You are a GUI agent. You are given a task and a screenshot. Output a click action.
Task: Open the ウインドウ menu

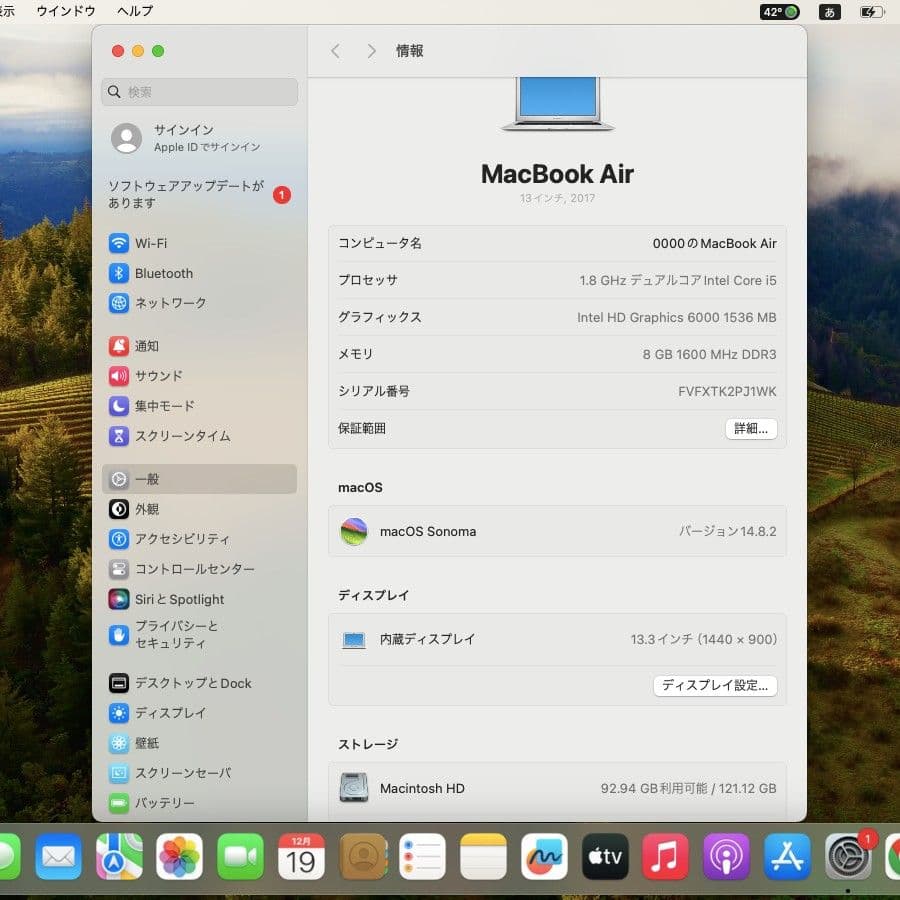pos(65,11)
